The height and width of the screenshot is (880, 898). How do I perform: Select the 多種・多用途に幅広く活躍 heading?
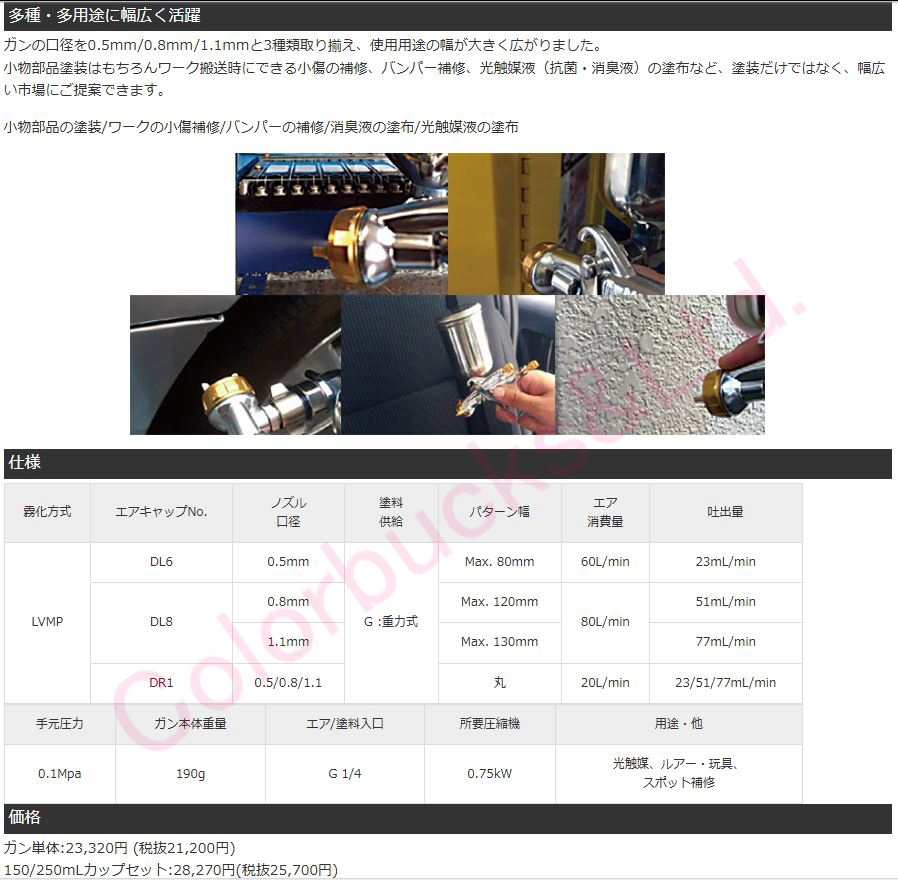pos(448,15)
